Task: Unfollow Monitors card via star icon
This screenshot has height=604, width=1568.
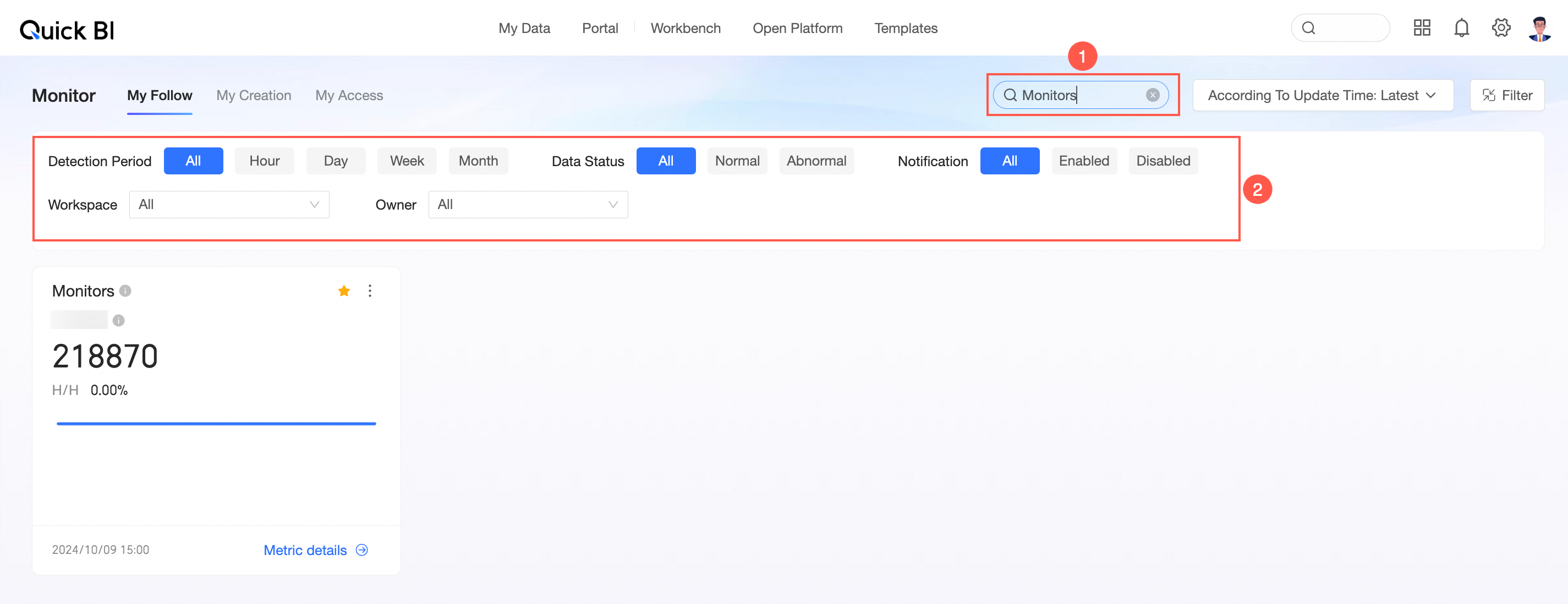Action: (344, 291)
